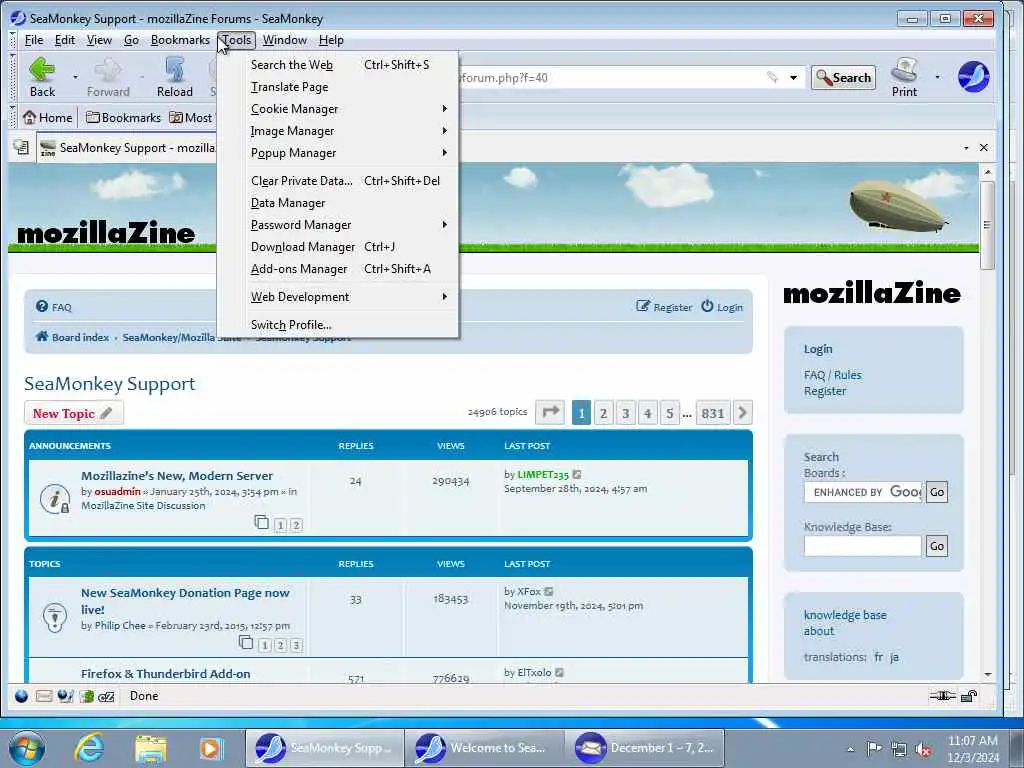The image size is (1024, 768).
Task: Click in the Knowledge Base search field
Action: coord(863,546)
